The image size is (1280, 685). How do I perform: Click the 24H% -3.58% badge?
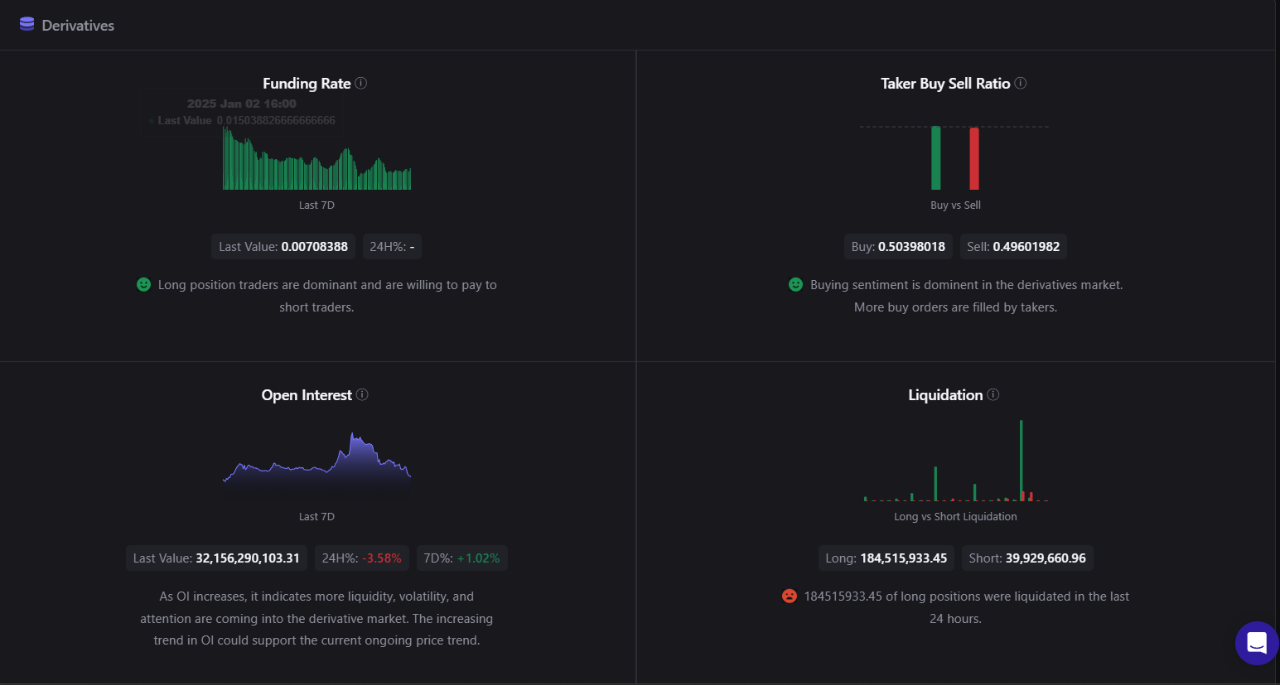[x=361, y=558]
